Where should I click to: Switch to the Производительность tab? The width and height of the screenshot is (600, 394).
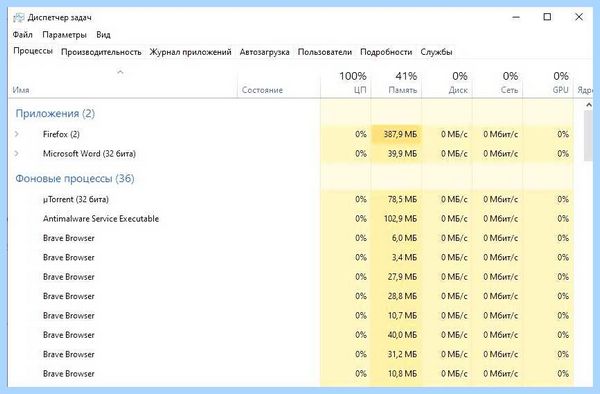(x=101, y=52)
